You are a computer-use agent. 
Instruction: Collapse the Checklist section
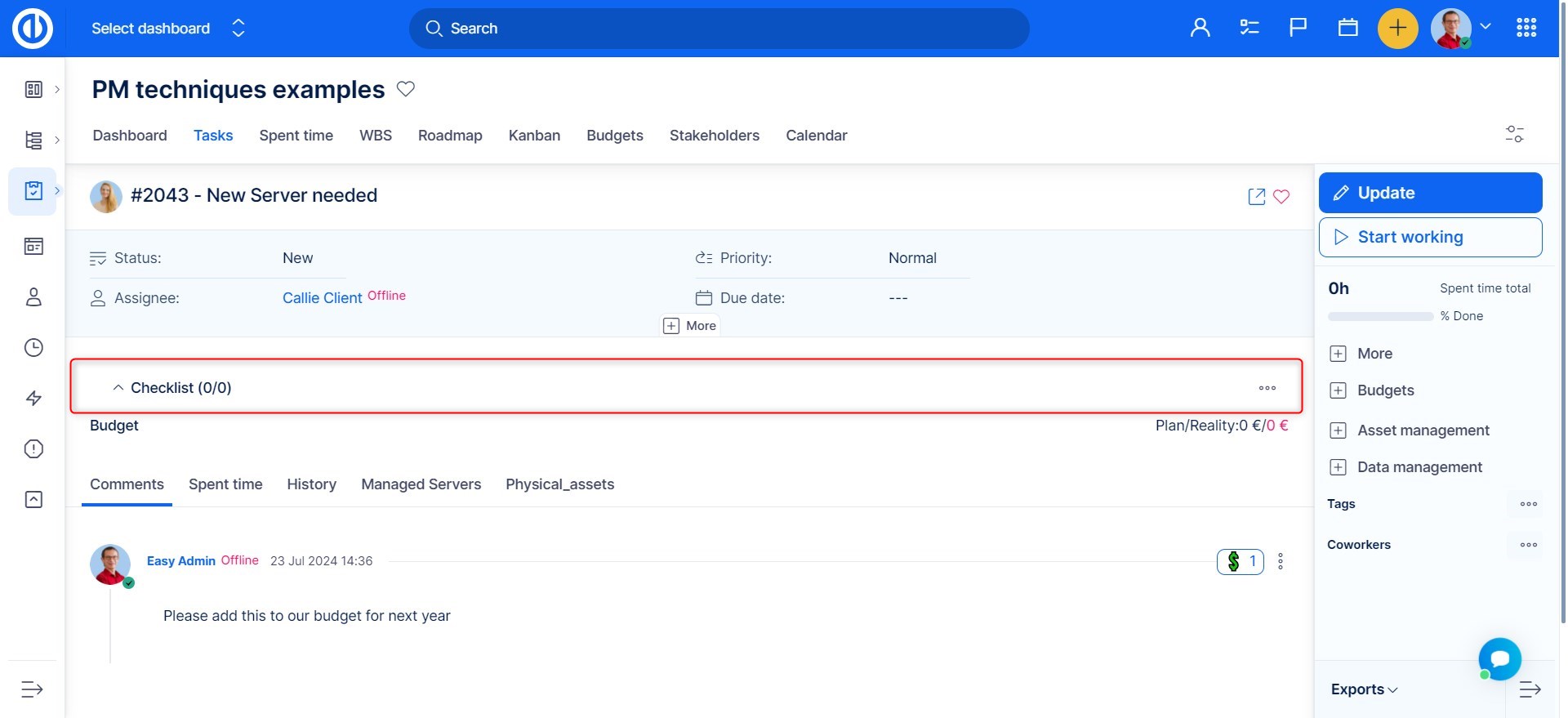coord(118,388)
